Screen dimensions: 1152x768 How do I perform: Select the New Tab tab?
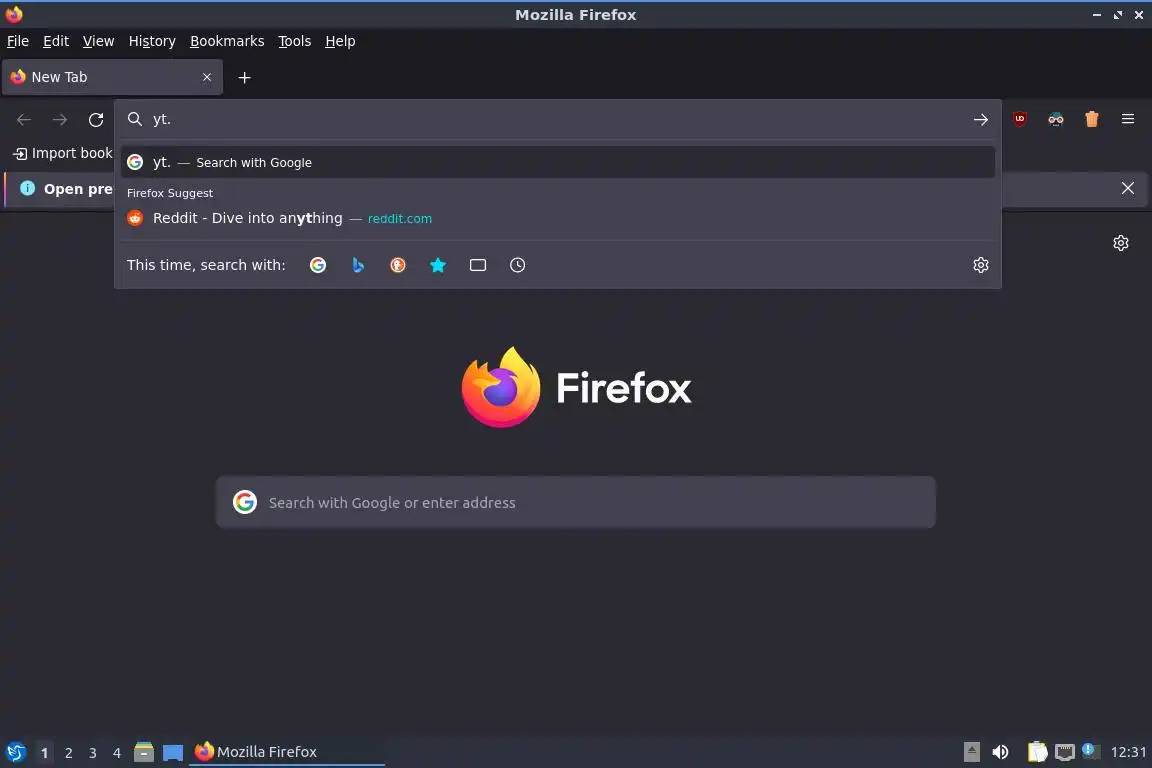pos(112,77)
